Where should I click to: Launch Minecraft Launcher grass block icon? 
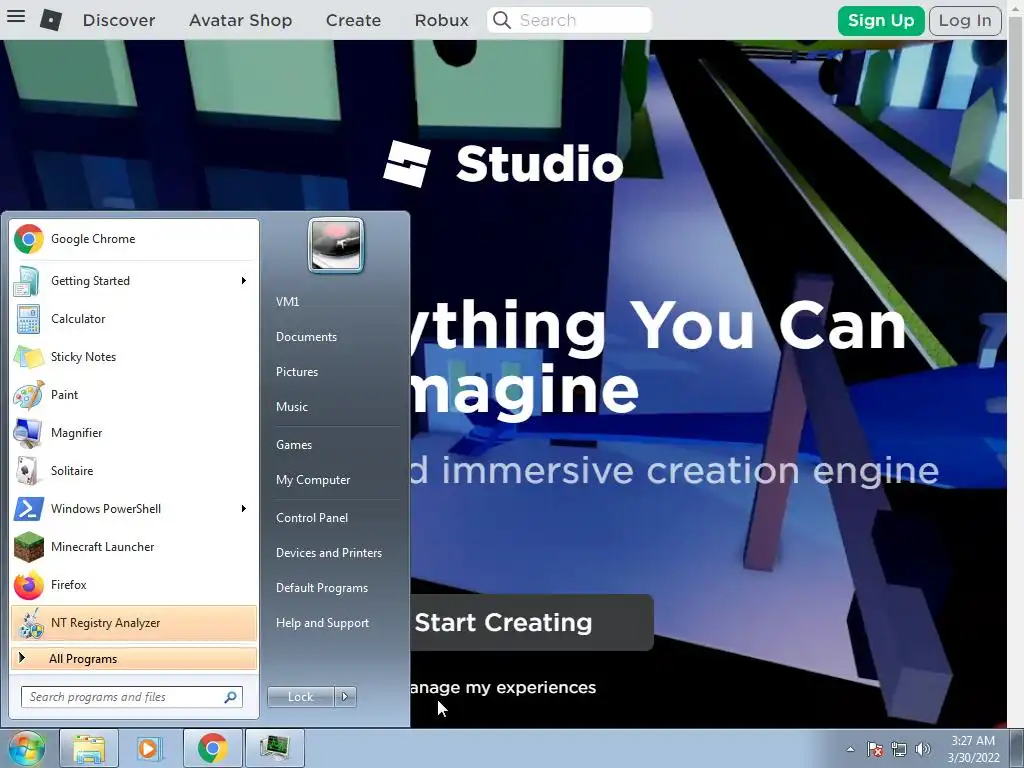[x=28, y=547]
